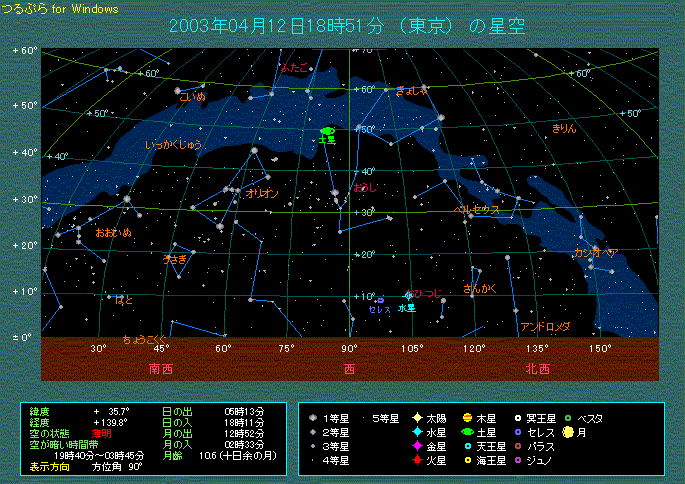Screen dimensions: 685x484
Task: Click the Venus (金星) legend icon
Action: 416,446
